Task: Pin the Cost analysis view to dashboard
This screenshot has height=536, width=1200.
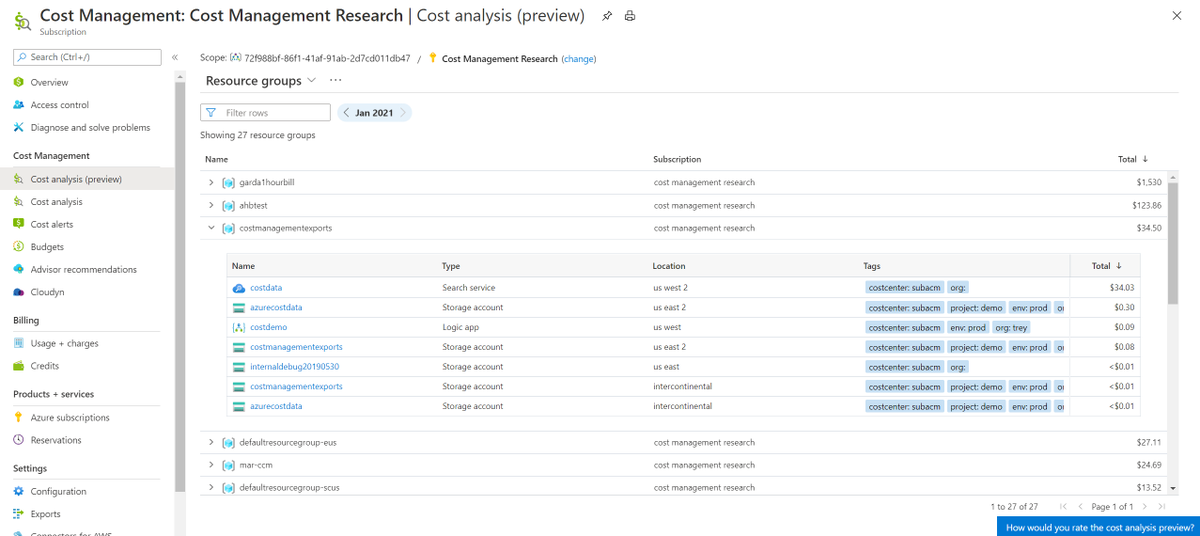Action: 607,16
